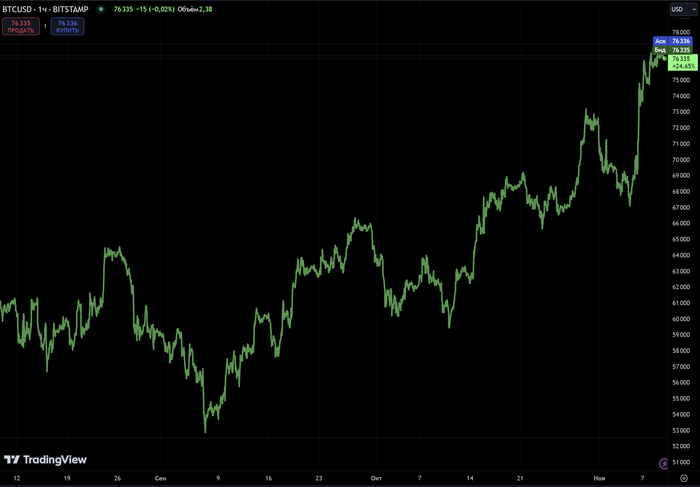
Task: Click the 12 date label on the time axis
Action: (17, 478)
